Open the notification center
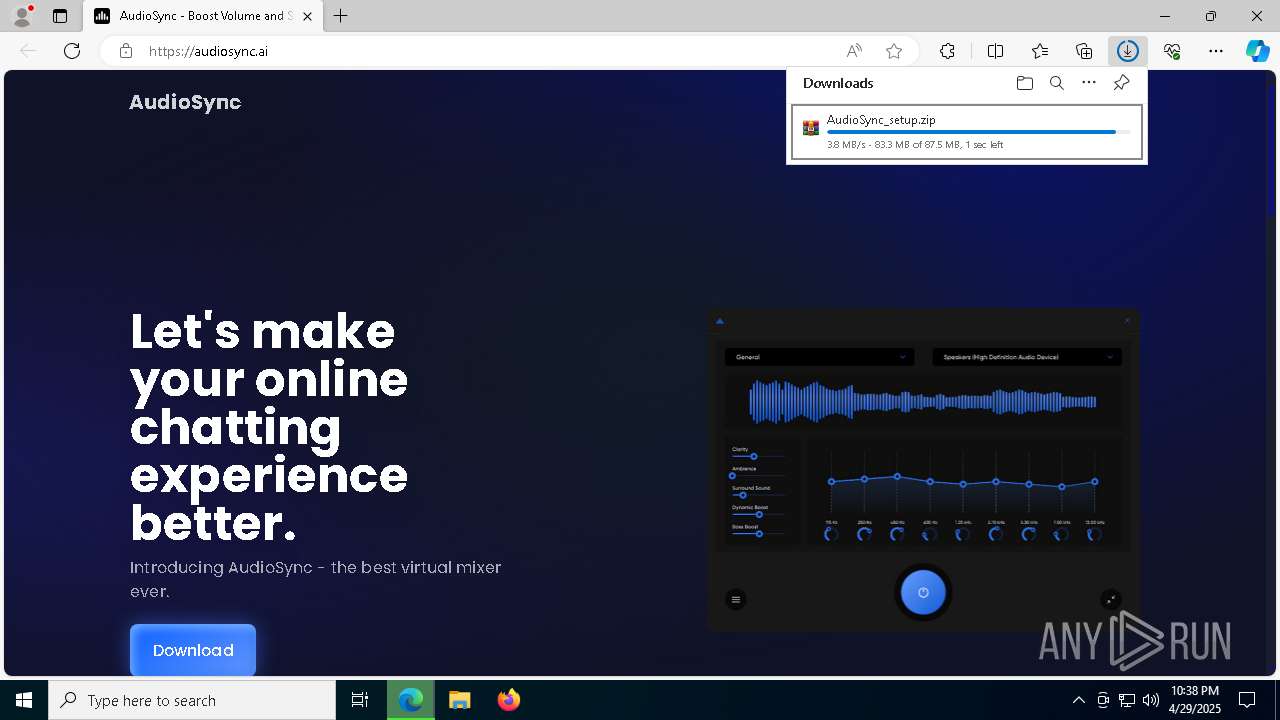This screenshot has width=1280, height=720. tap(1247, 700)
